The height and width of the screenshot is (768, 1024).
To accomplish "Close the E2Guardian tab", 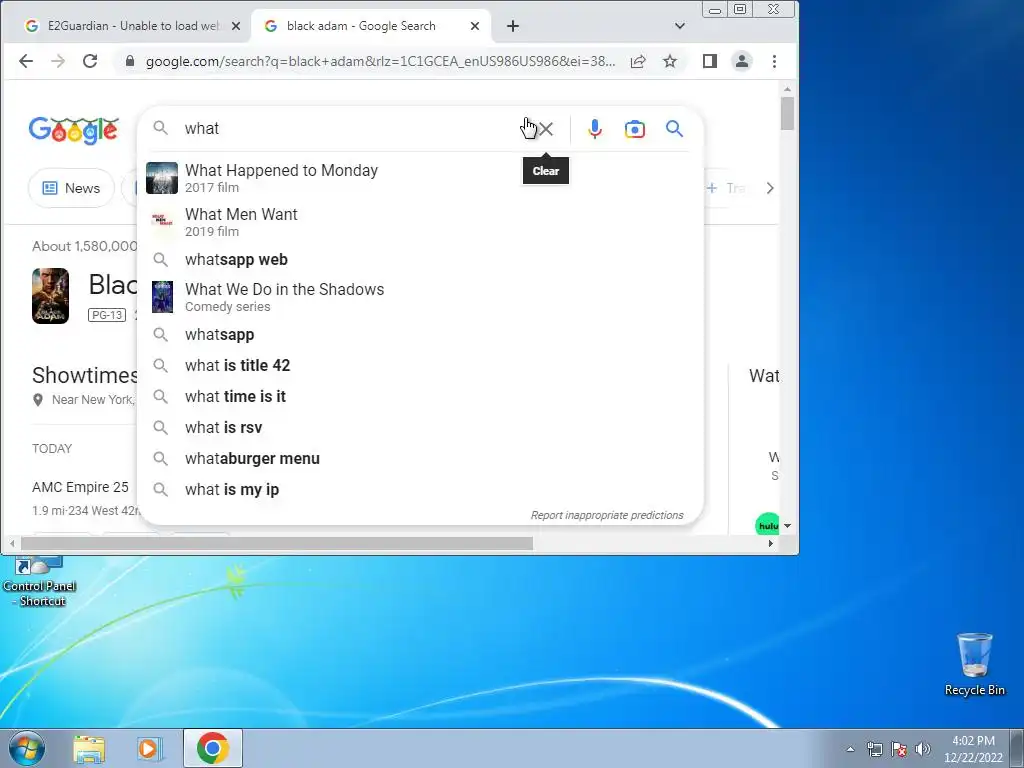I will pos(236,26).
